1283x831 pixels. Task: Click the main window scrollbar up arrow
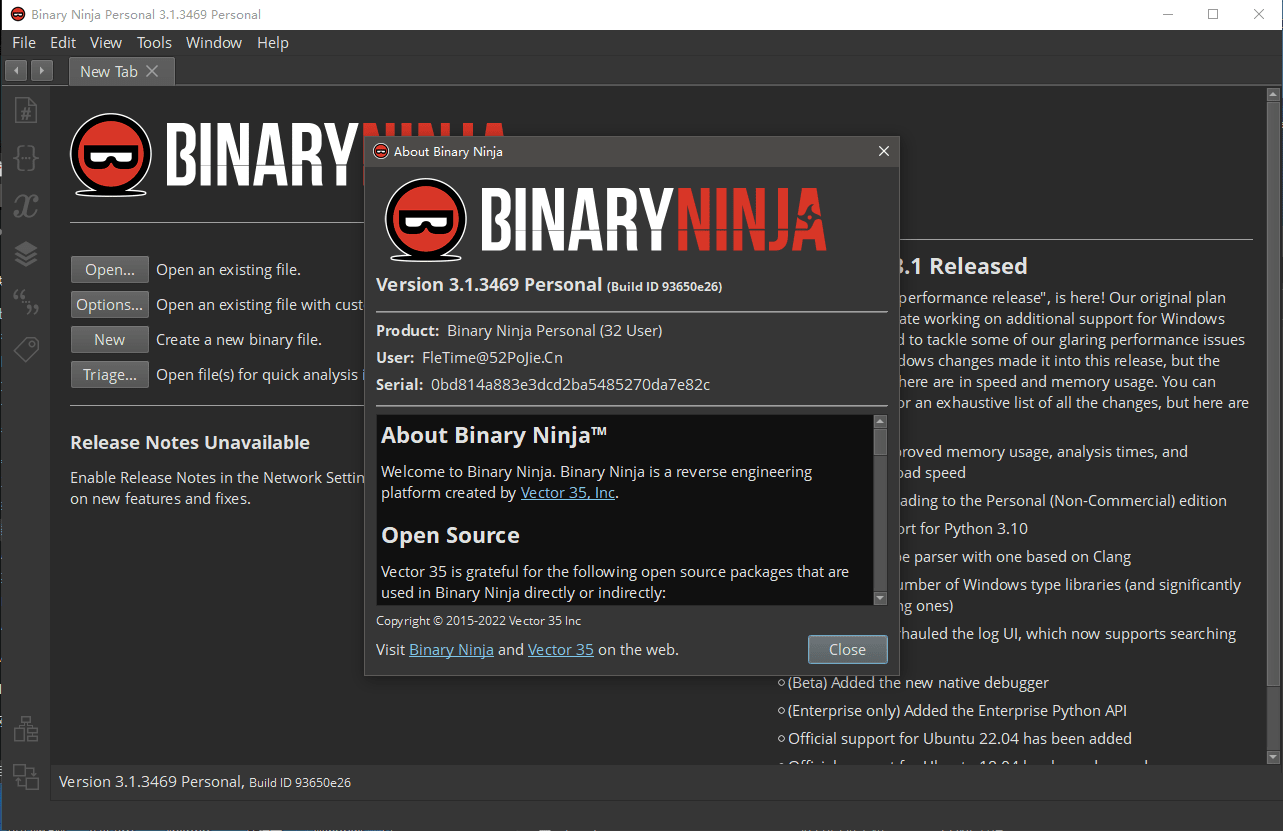[x=1273, y=94]
